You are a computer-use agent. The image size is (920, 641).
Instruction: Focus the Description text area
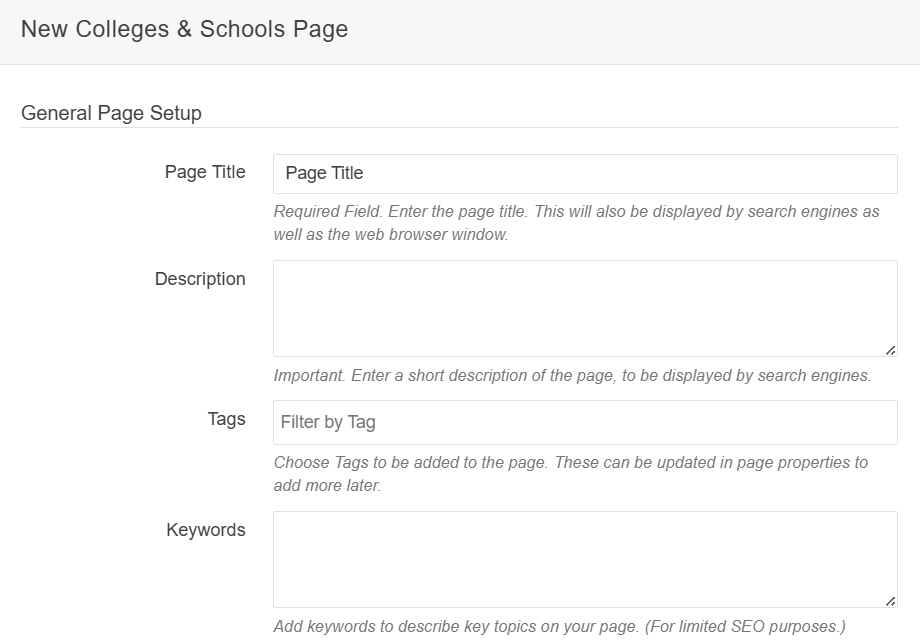click(x=585, y=308)
